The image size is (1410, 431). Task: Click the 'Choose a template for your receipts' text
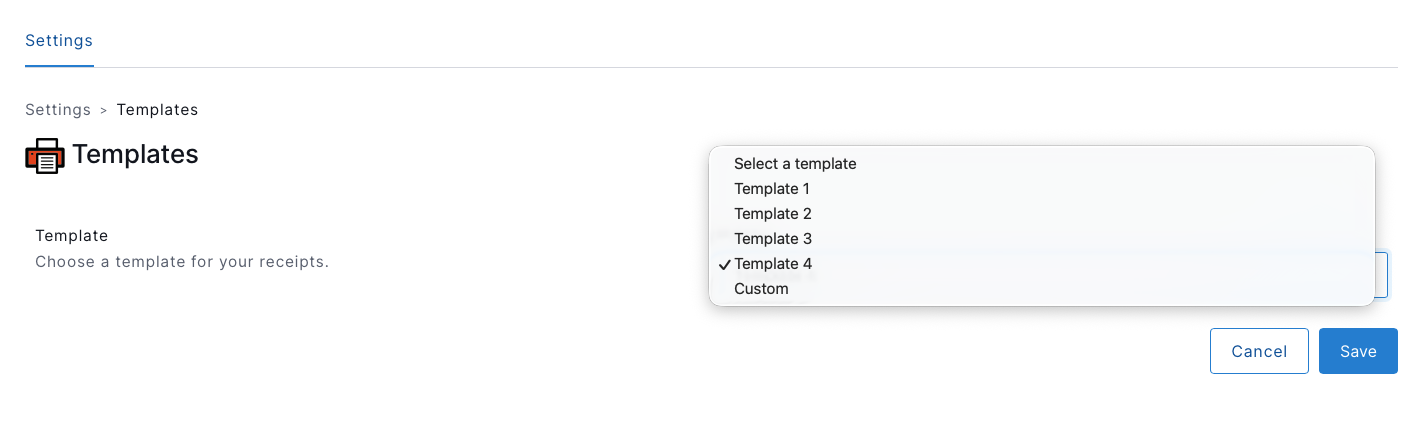tap(182, 262)
